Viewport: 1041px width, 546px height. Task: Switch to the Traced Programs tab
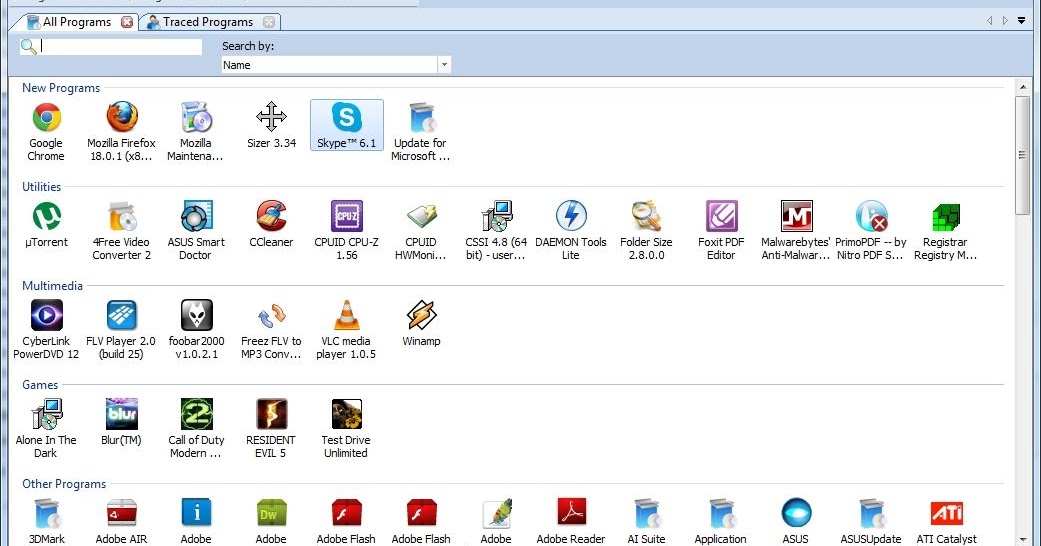pos(208,22)
